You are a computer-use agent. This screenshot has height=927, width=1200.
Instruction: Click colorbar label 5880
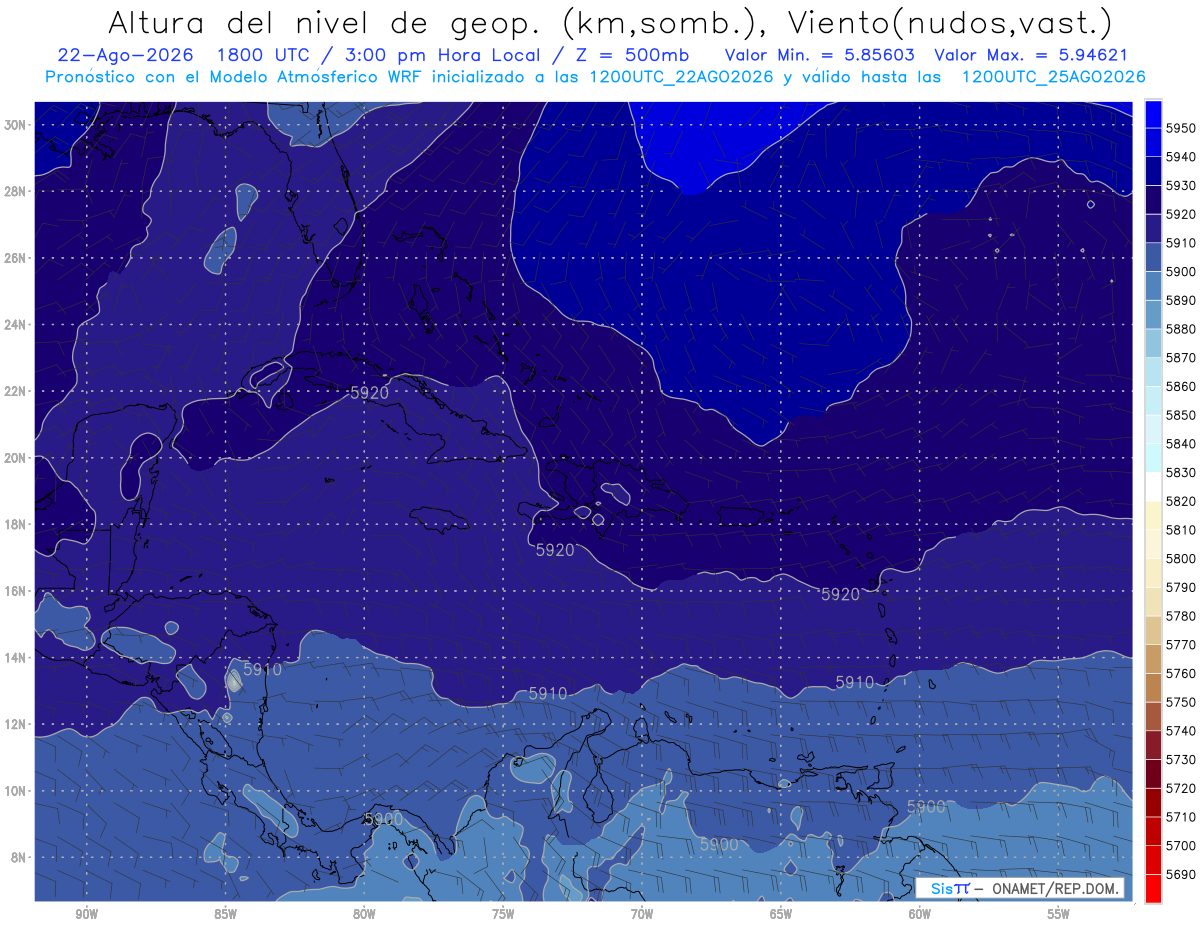coord(1181,329)
